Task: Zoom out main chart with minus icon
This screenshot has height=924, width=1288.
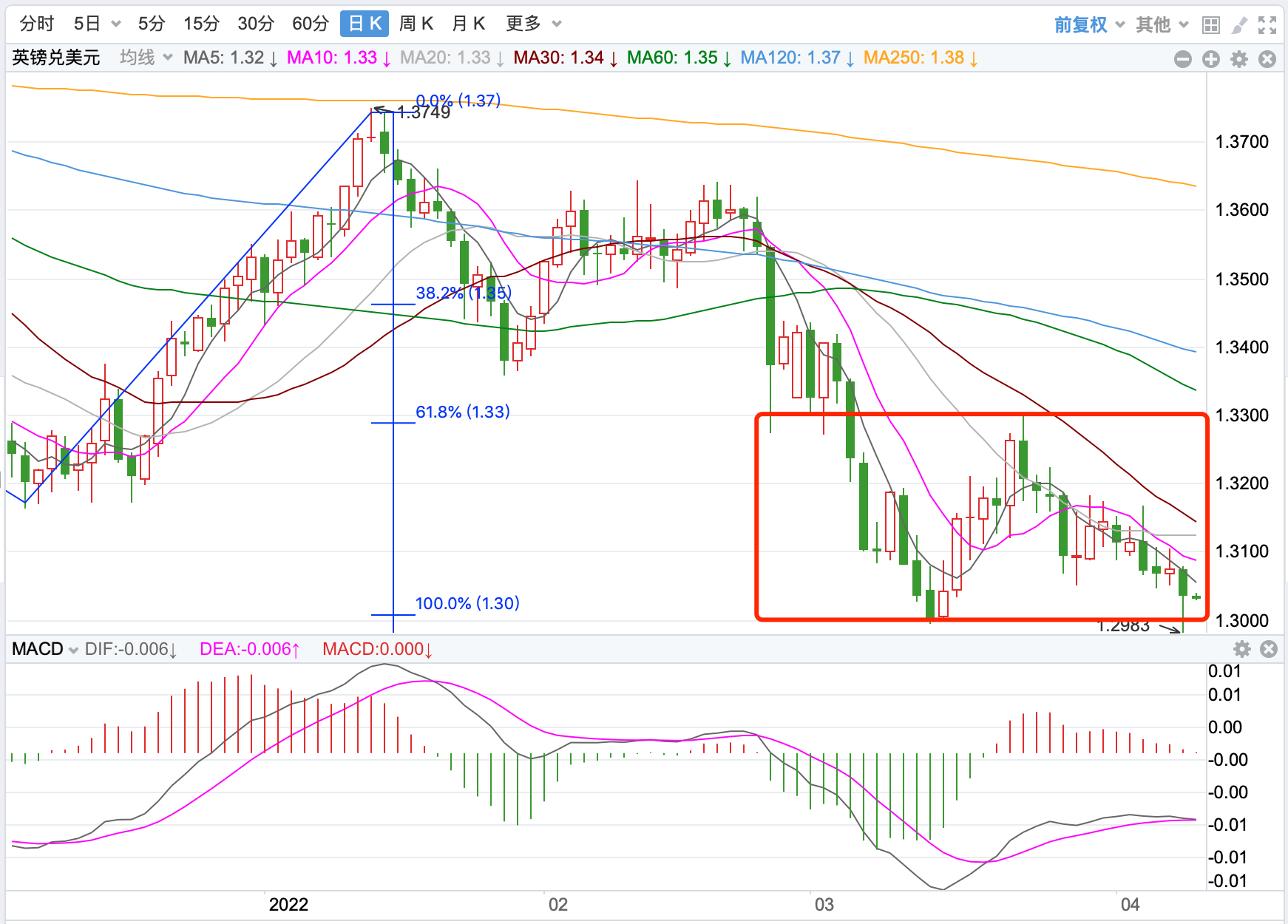Action: coord(1183,59)
